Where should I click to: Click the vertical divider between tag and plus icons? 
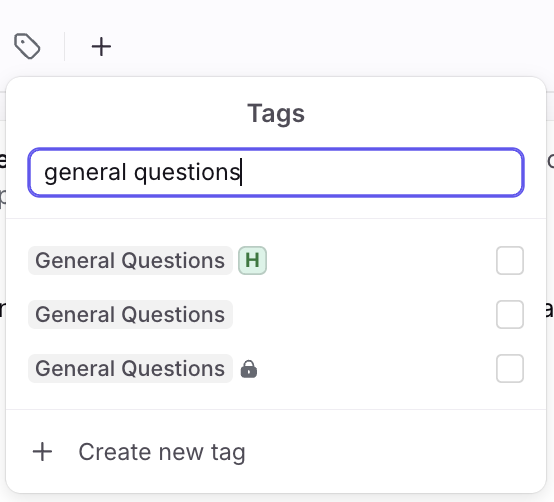tap(65, 46)
